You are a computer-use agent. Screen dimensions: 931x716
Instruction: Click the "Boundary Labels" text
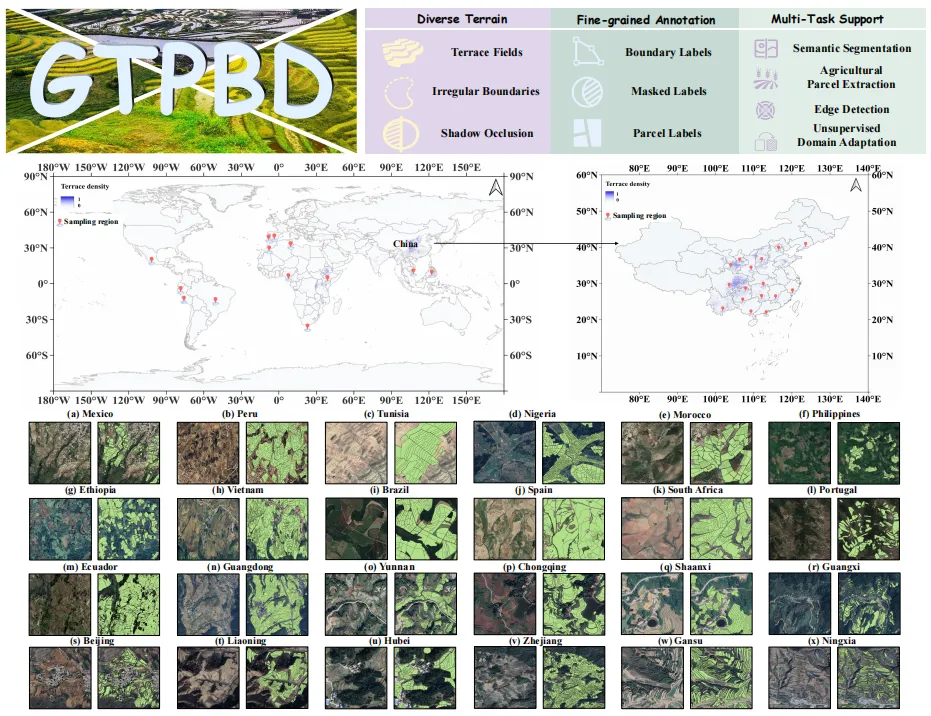tap(668, 52)
